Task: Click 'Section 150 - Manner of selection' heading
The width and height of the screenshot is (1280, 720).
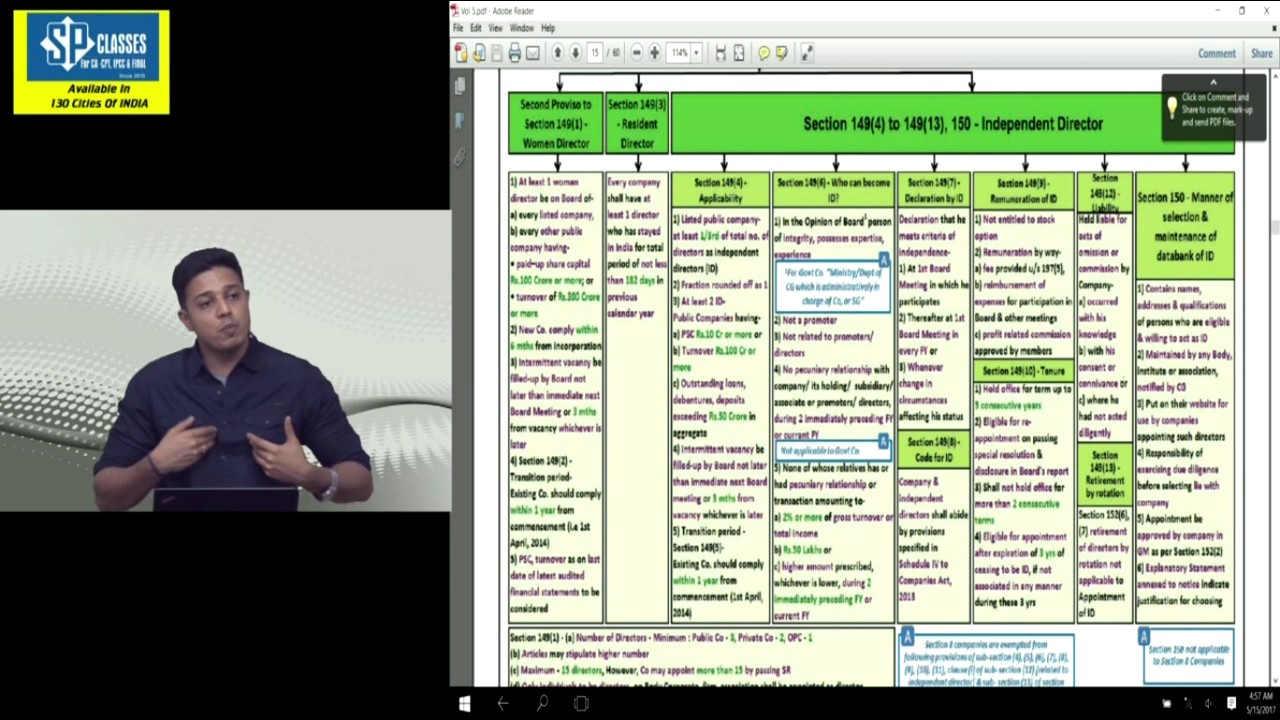Action: point(1185,226)
